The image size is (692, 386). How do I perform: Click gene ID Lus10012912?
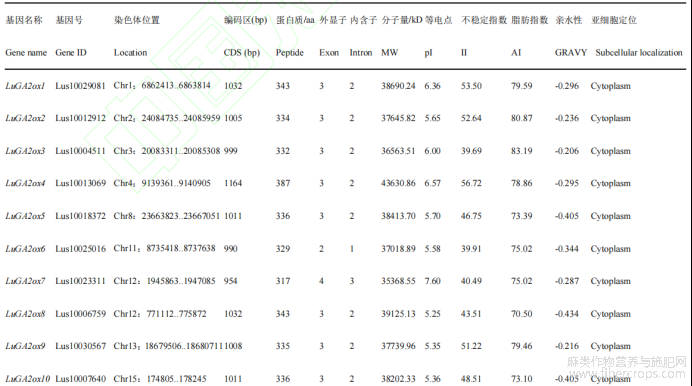click(x=80, y=118)
